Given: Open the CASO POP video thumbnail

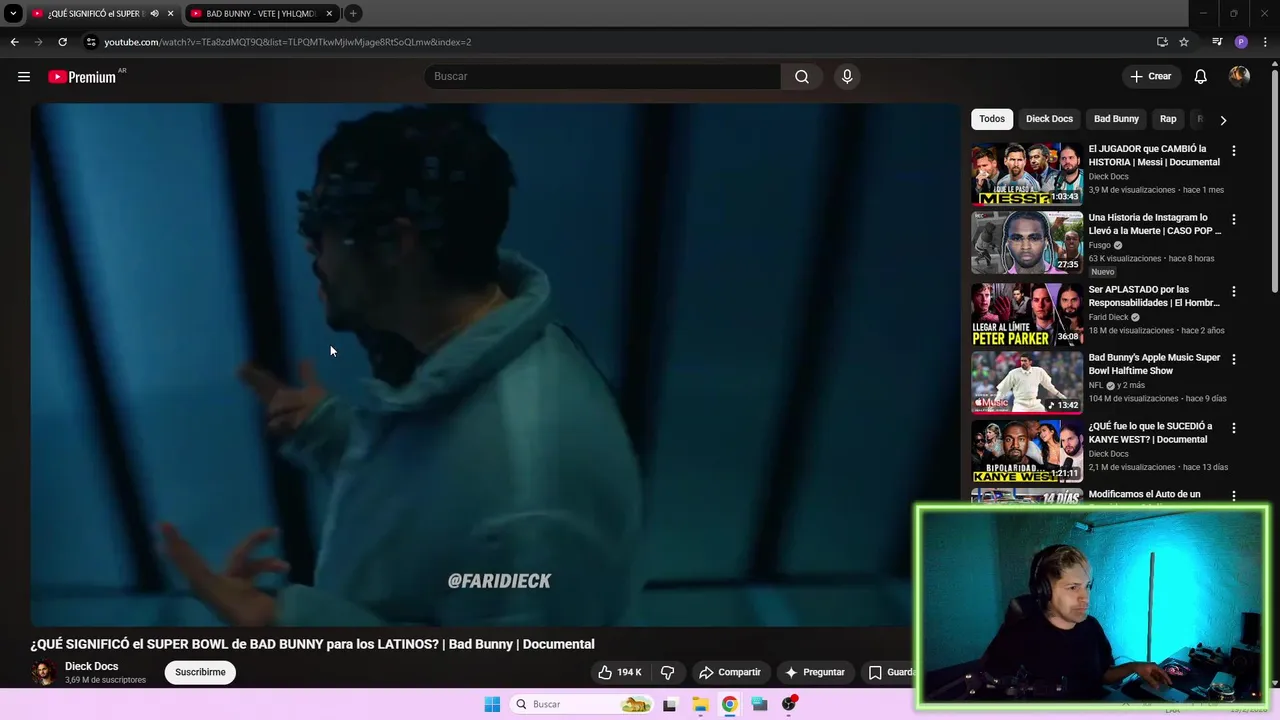Looking at the screenshot, I should coord(1027,242).
